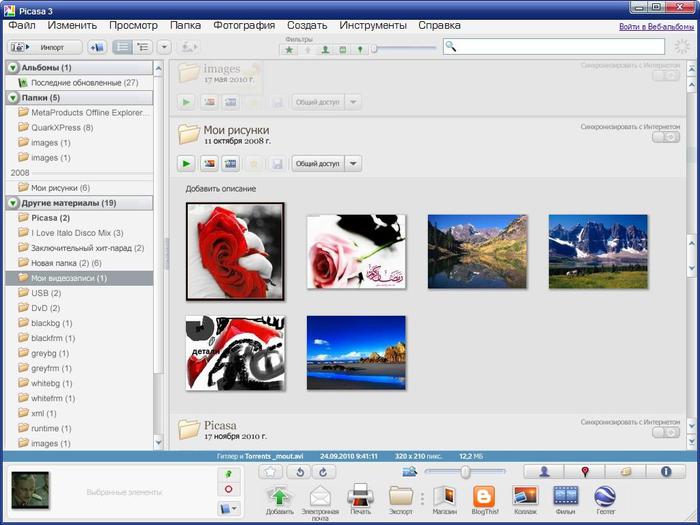This screenshot has height=525, width=700.
Task: Select the USB (2) folder
Action: point(79,293)
